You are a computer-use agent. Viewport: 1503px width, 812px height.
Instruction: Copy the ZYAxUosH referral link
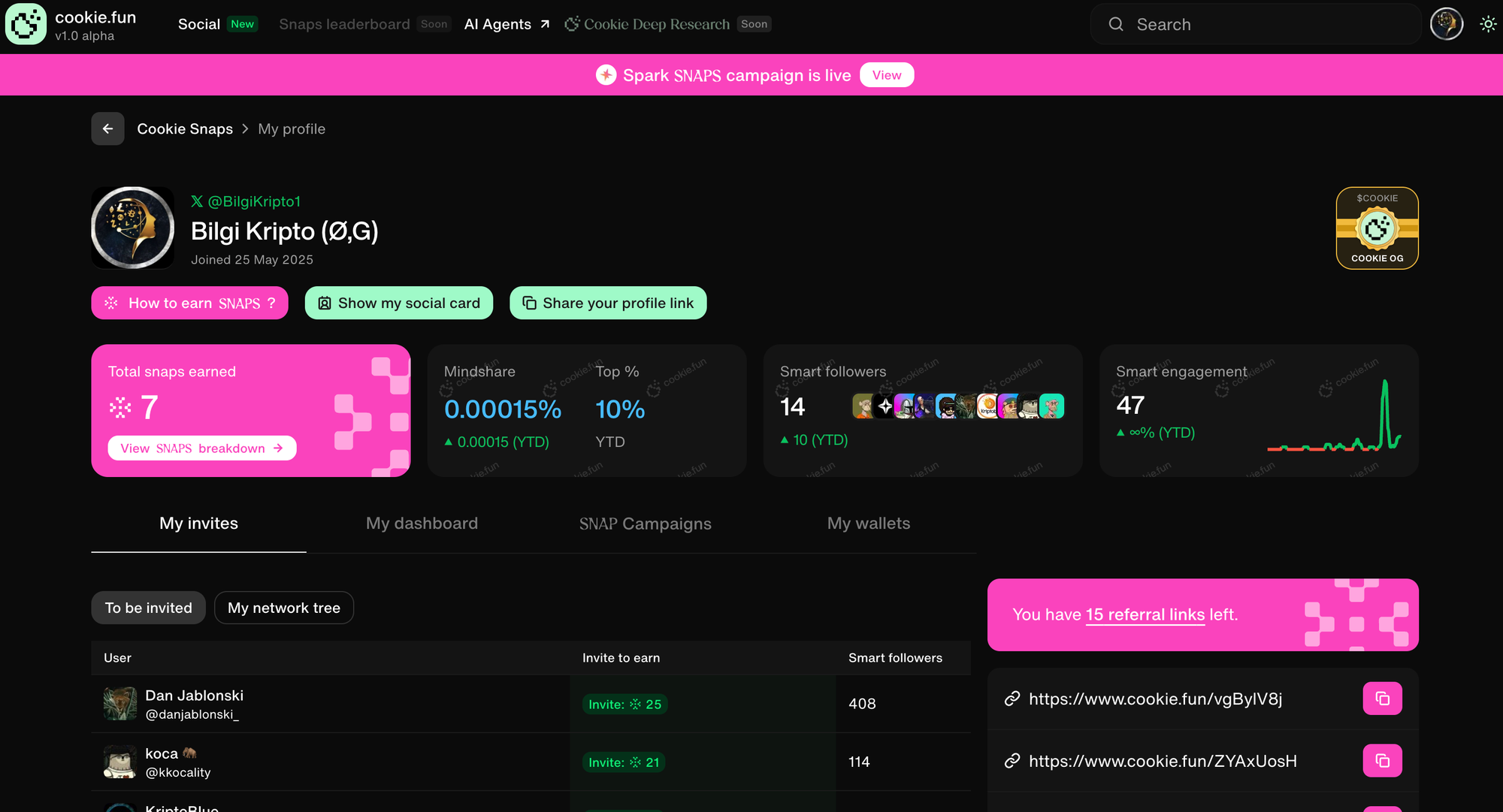[x=1382, y=761]
